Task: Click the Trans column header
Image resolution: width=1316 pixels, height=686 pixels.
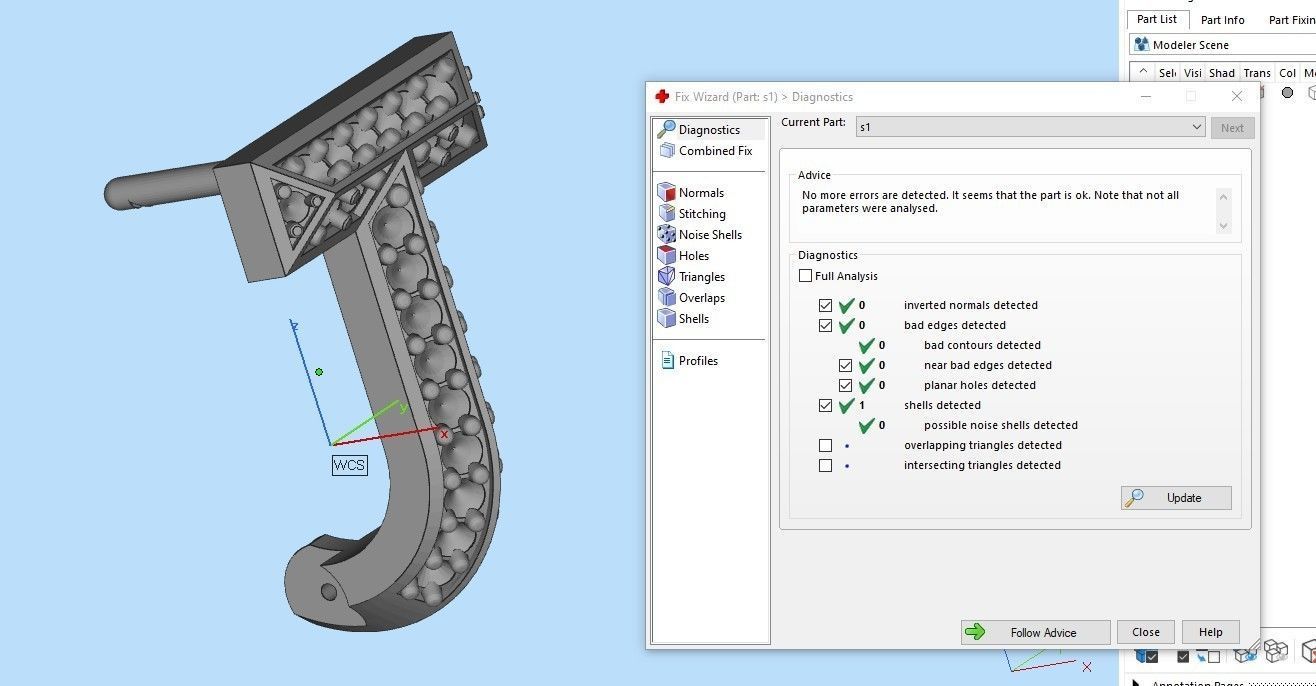Action: (x=1257, y=72)
